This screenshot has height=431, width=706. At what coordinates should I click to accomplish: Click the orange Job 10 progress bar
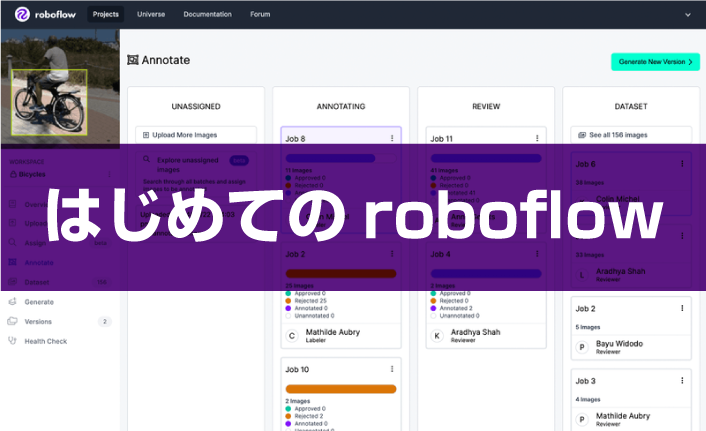pyautogui.click(x=341, y=389)
